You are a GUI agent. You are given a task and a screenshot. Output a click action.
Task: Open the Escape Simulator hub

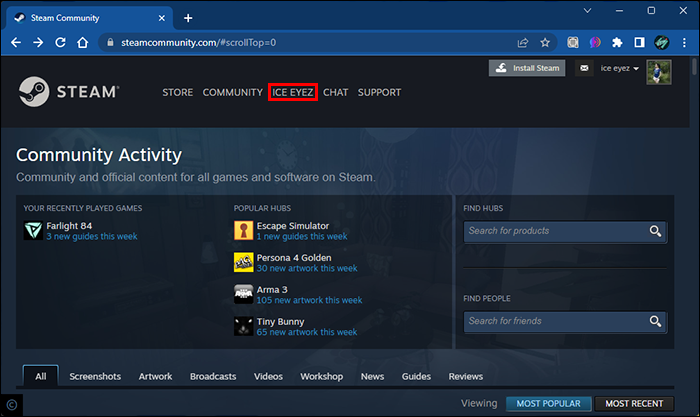click(x=293, y=226)
